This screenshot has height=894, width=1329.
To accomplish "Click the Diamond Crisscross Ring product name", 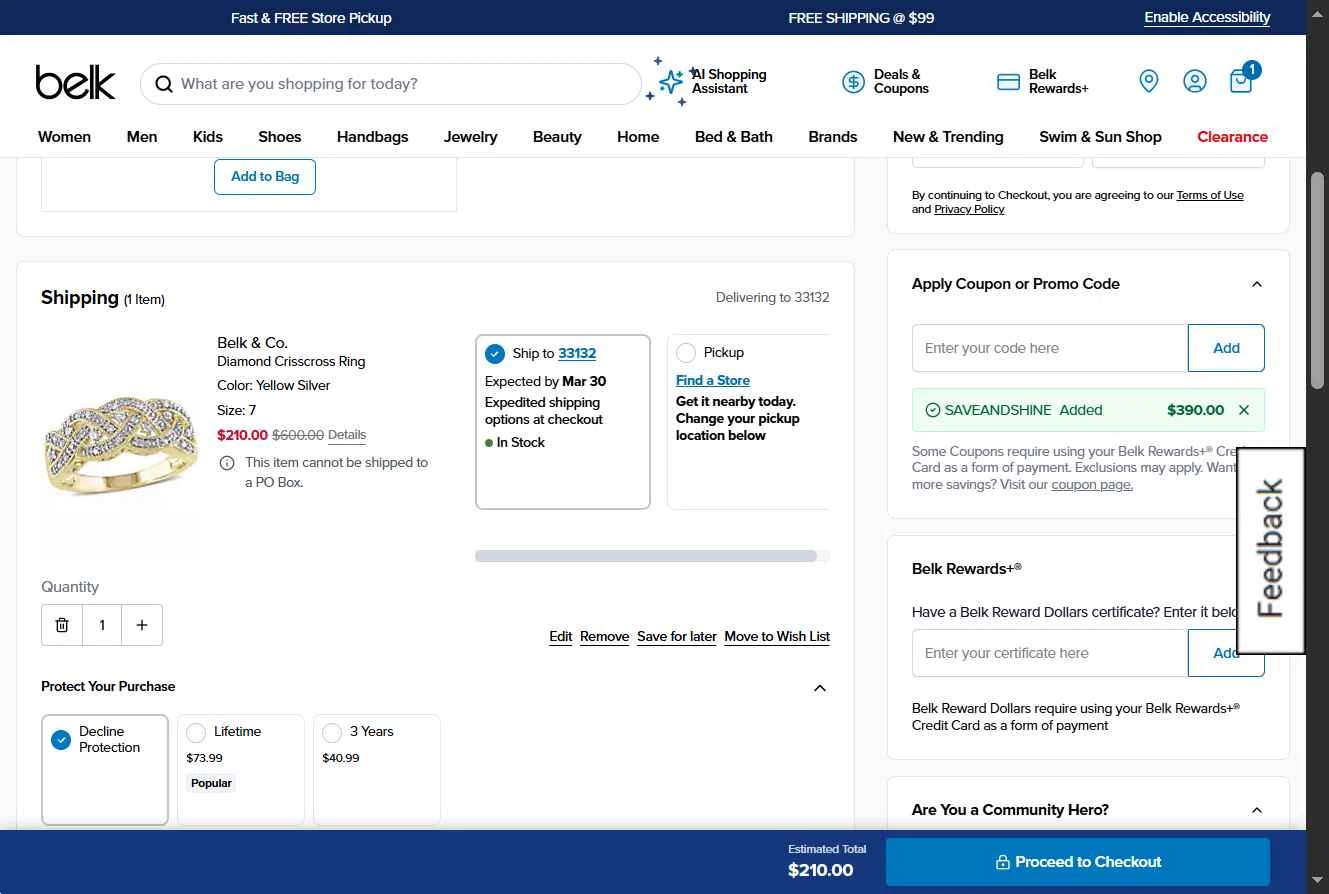I will (x=291, y=362).
